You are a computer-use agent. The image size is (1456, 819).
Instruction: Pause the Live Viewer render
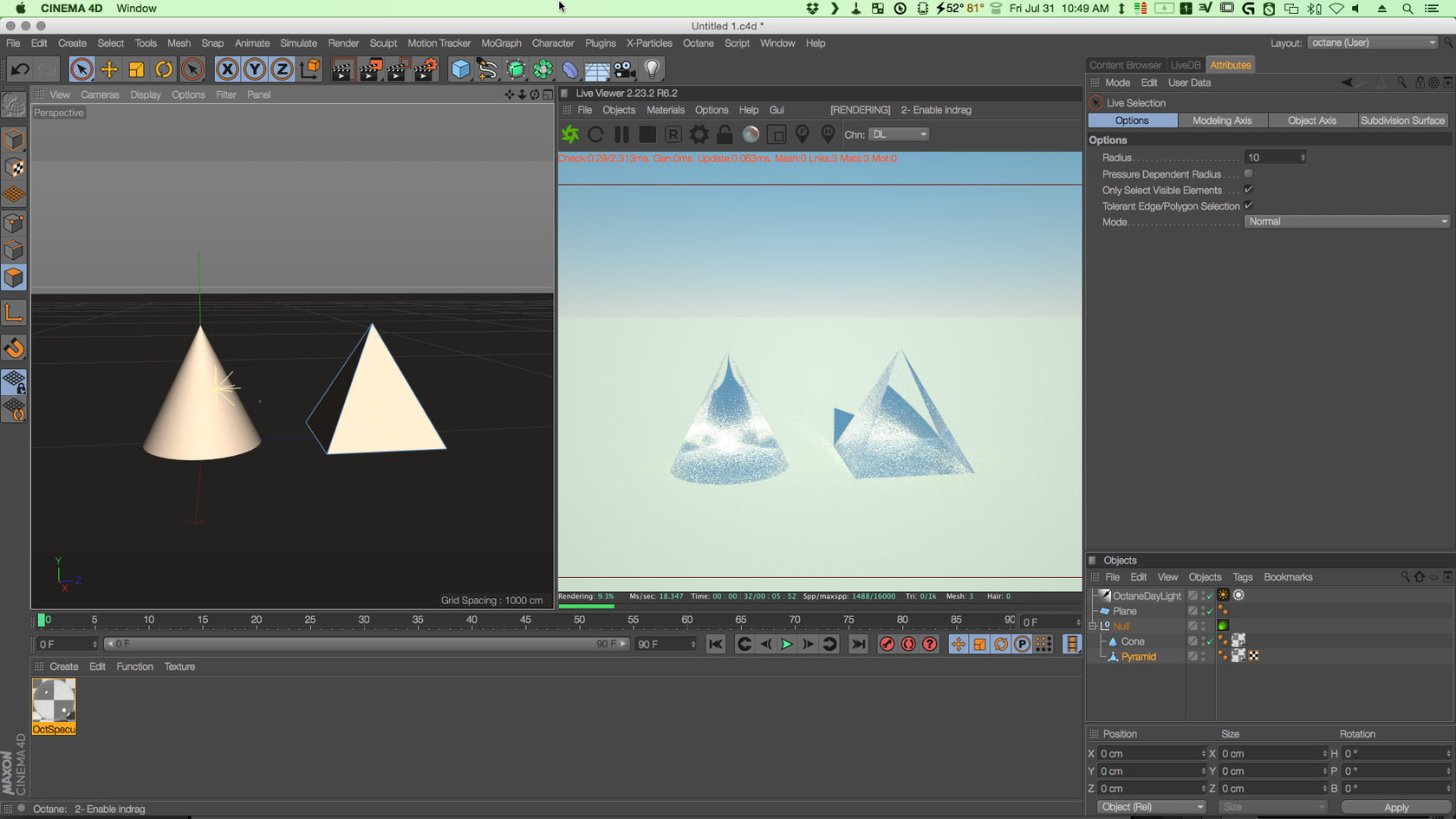pos(621,134)
